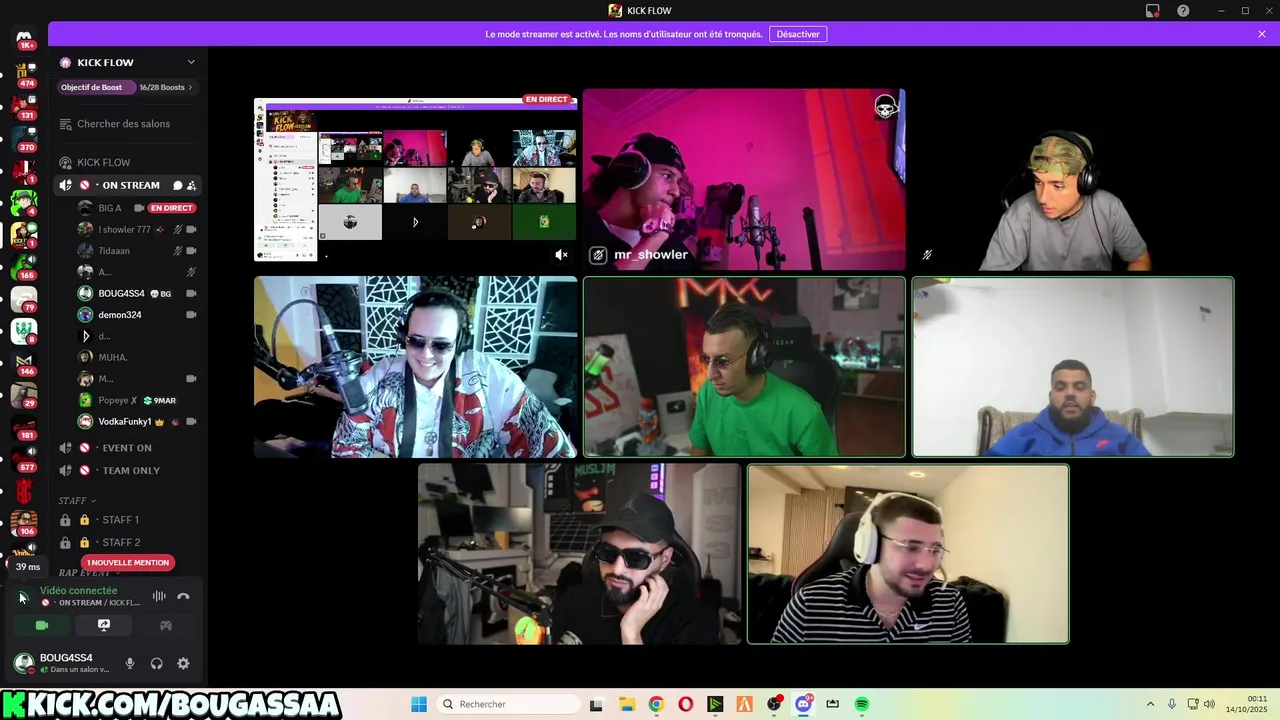This screenshot has height=720, width=1280.
Task: Open the server showing 79 notifications
Action: click(24, 298)
